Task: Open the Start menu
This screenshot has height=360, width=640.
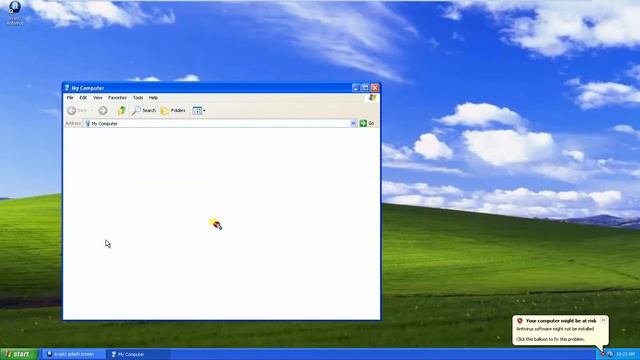Action: pos(19,354)
